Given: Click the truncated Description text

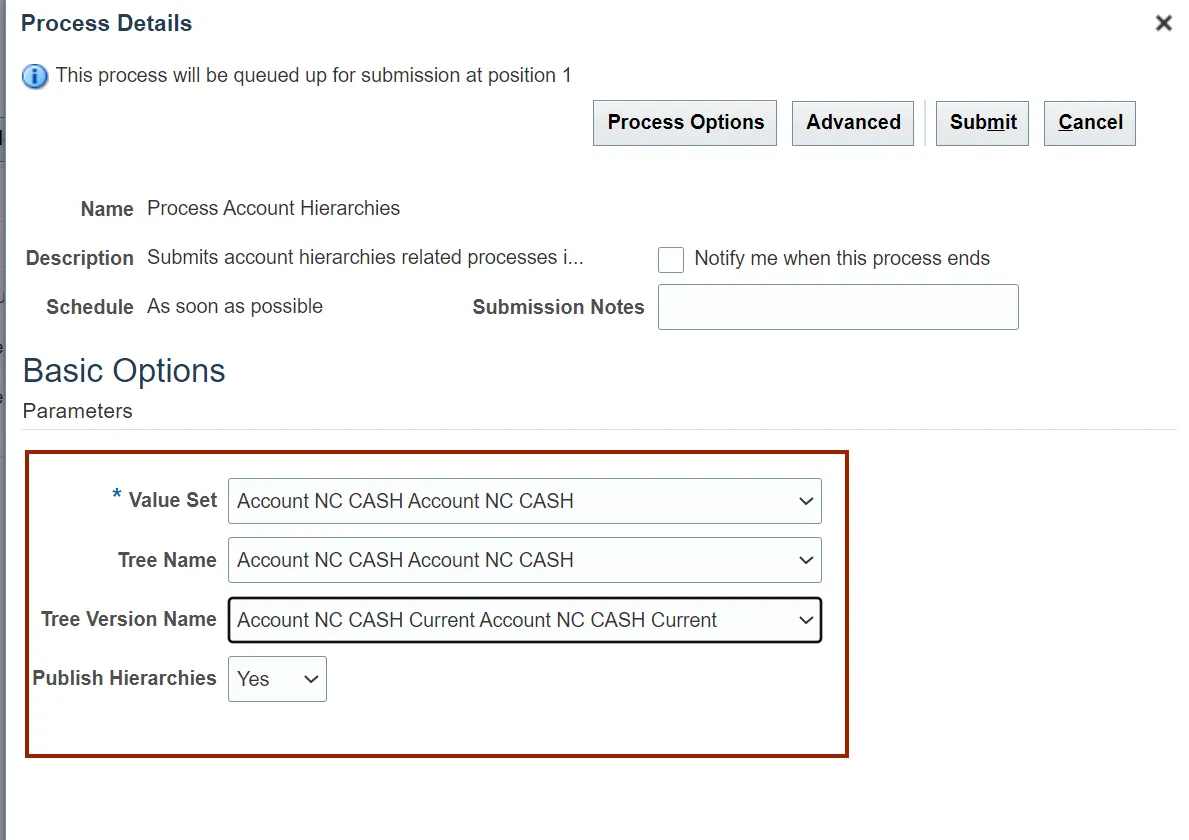Looking at the screenshot, I should click(365, 257).
